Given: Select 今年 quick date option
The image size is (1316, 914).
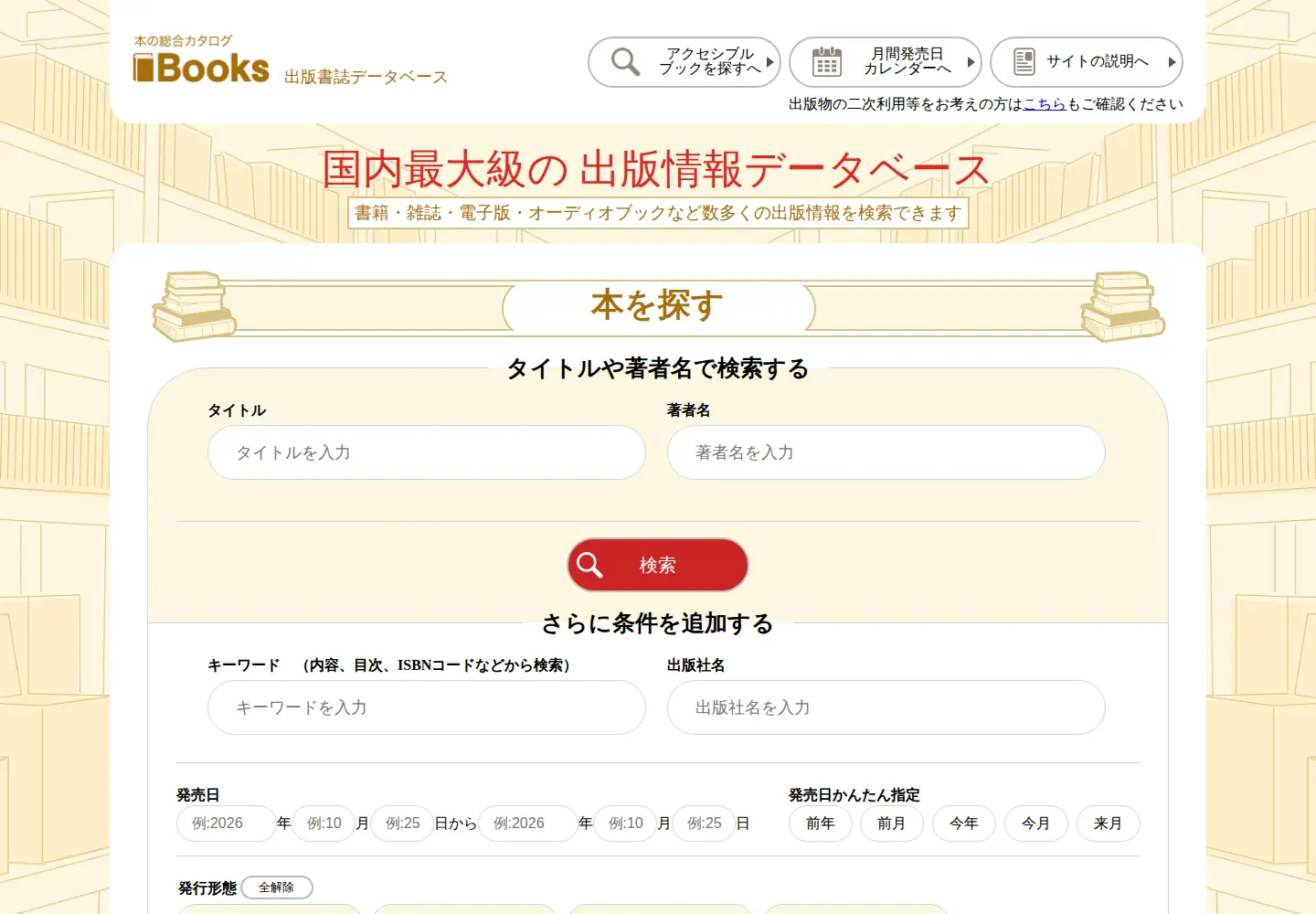Looking at the screenshot, I should 964,824.
